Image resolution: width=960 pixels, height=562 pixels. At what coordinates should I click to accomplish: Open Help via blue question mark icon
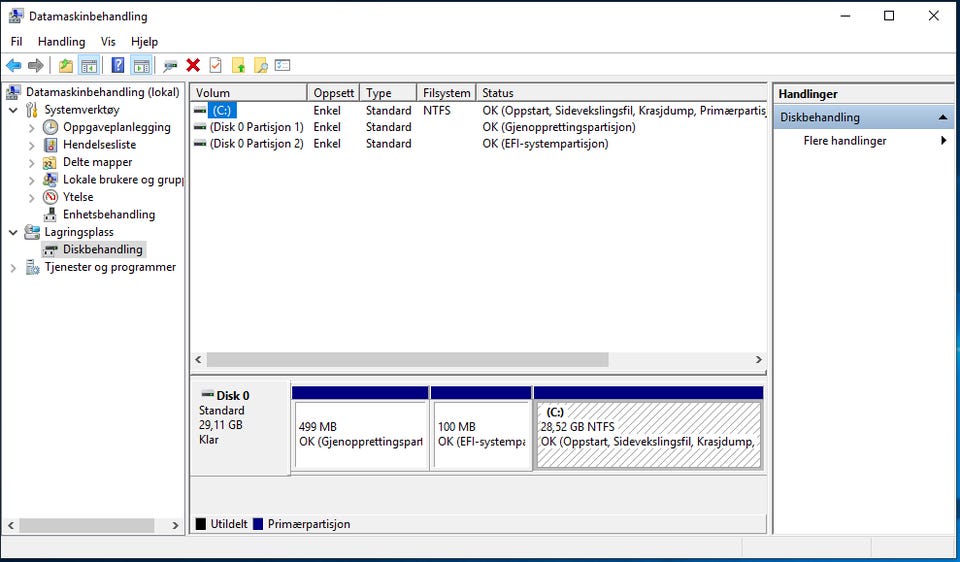(118, 66)
